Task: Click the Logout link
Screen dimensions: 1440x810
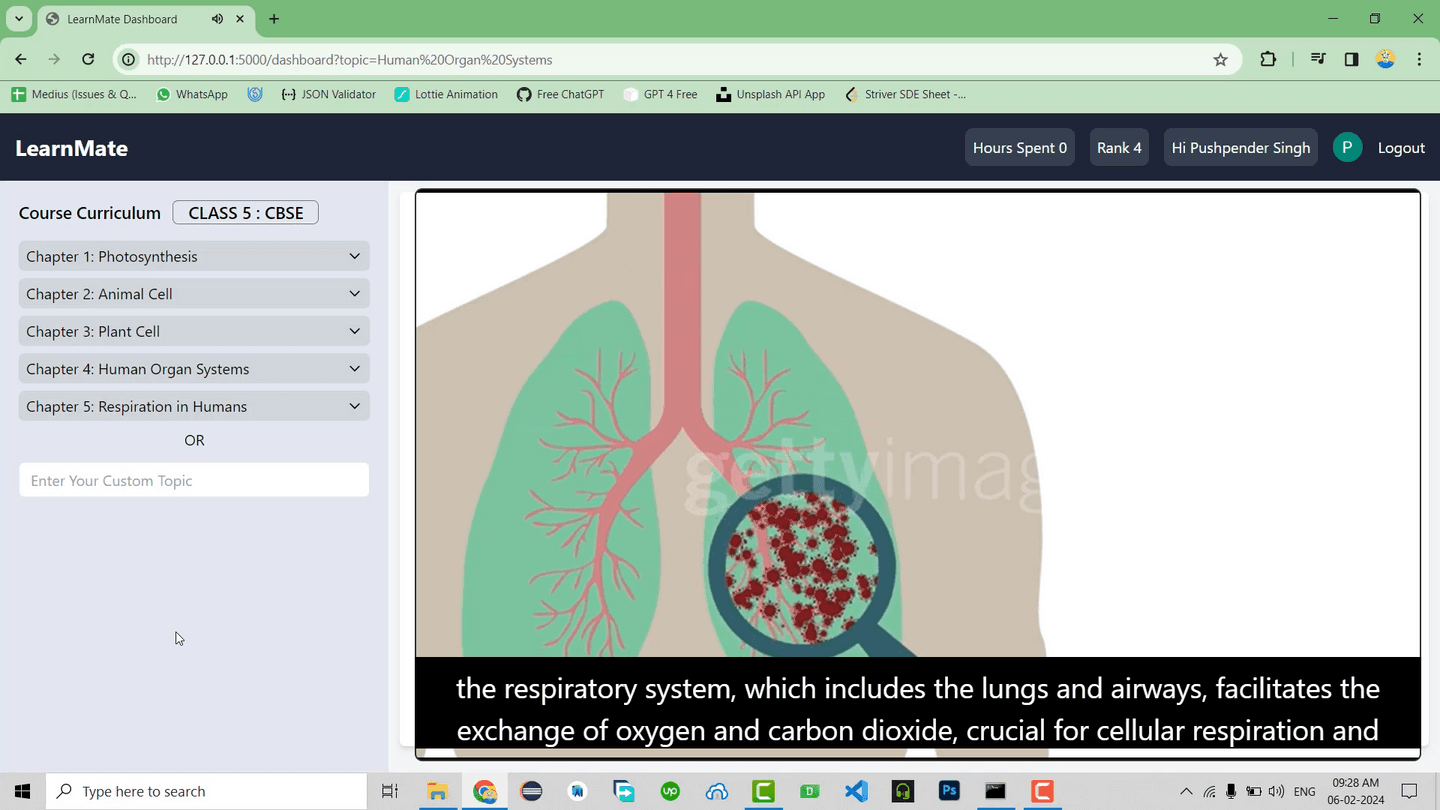Action: [x=1401, y=148]
